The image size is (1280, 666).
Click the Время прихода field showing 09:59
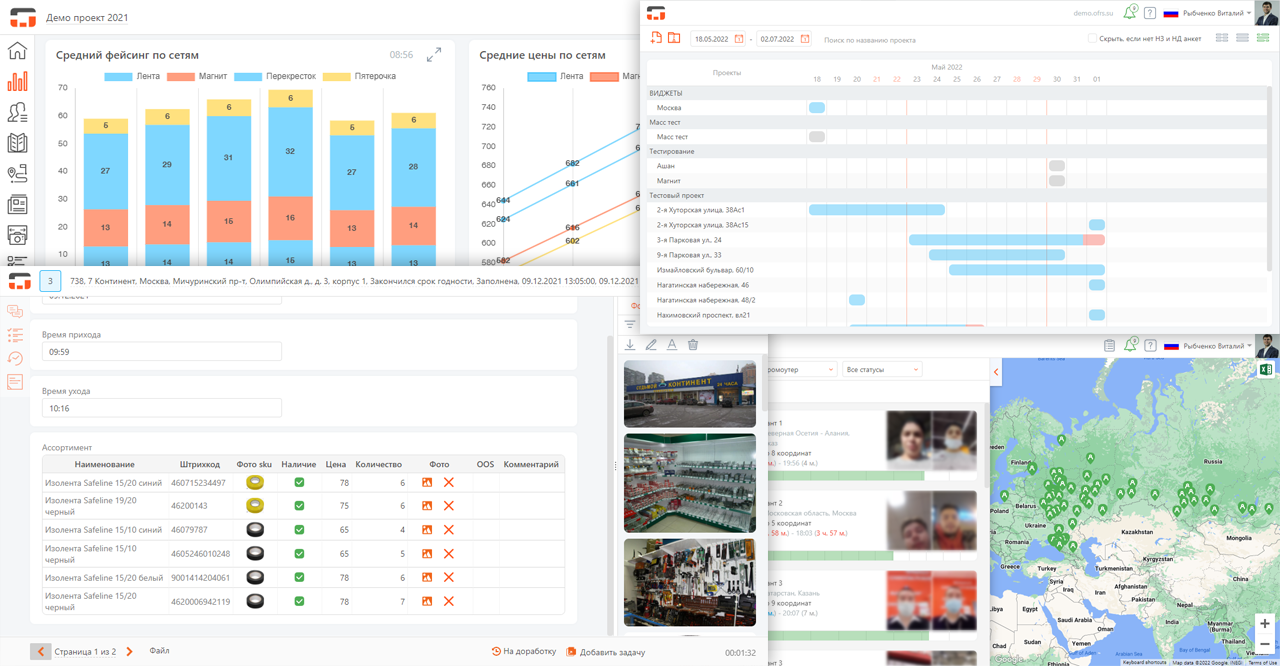click(x=162, y=352)
